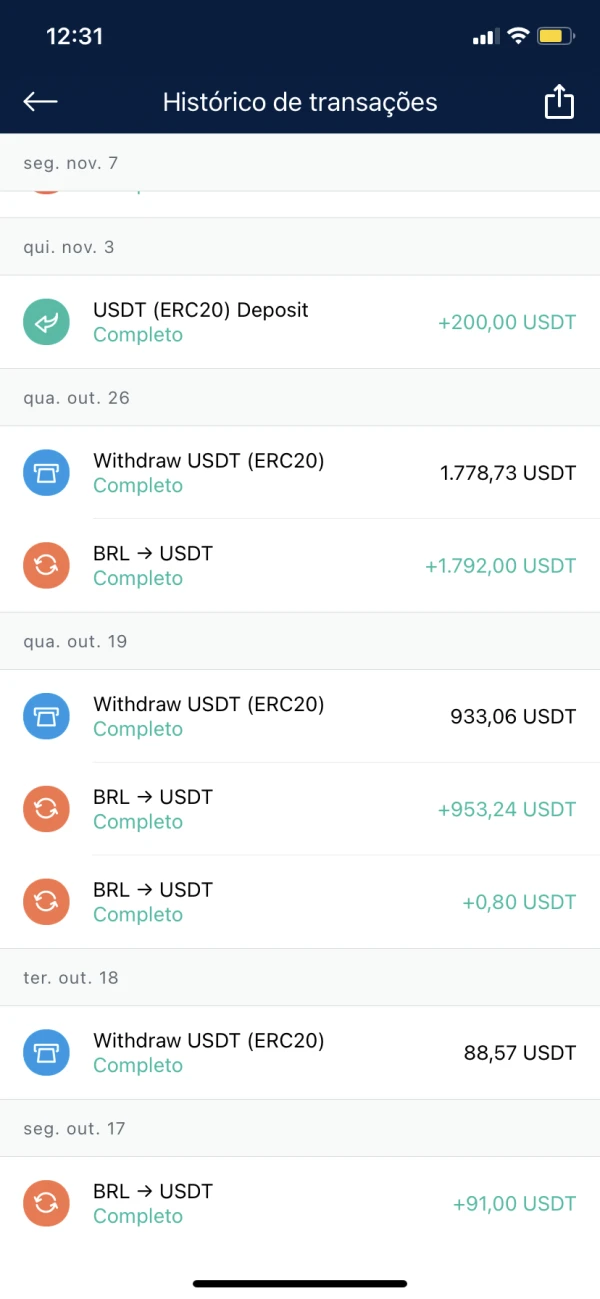This screenshot has height=1299, width=600.
Task: Select the 1.778,73 USDT withdrawal amount
Action: (508, 473)
